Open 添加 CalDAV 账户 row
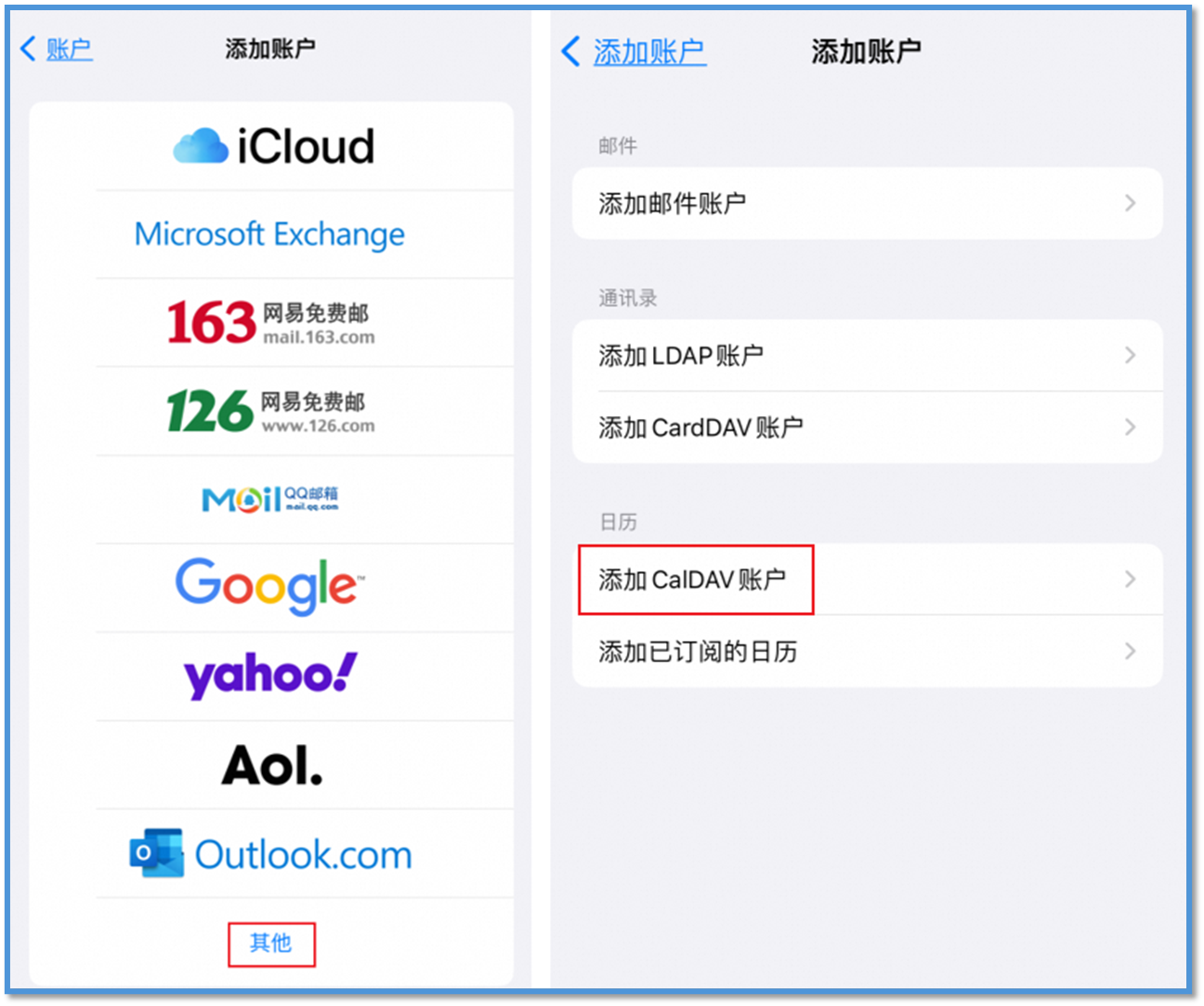1204x1006 pixels. pos(867,580)
